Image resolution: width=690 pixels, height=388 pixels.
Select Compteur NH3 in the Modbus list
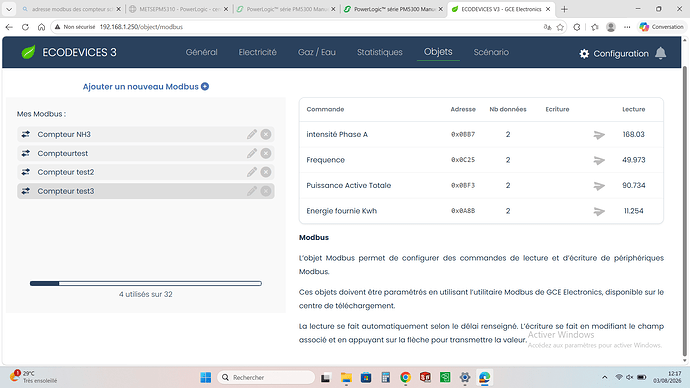click(x=146, y=134)
